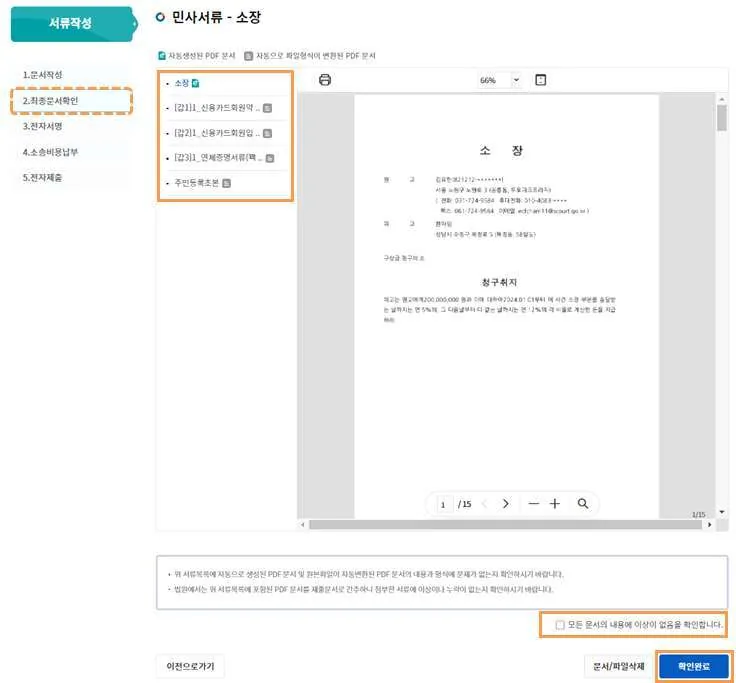Zoom in with the plus icon
The width and height of the screenshot is (736, 683).
tap(555, 504)
